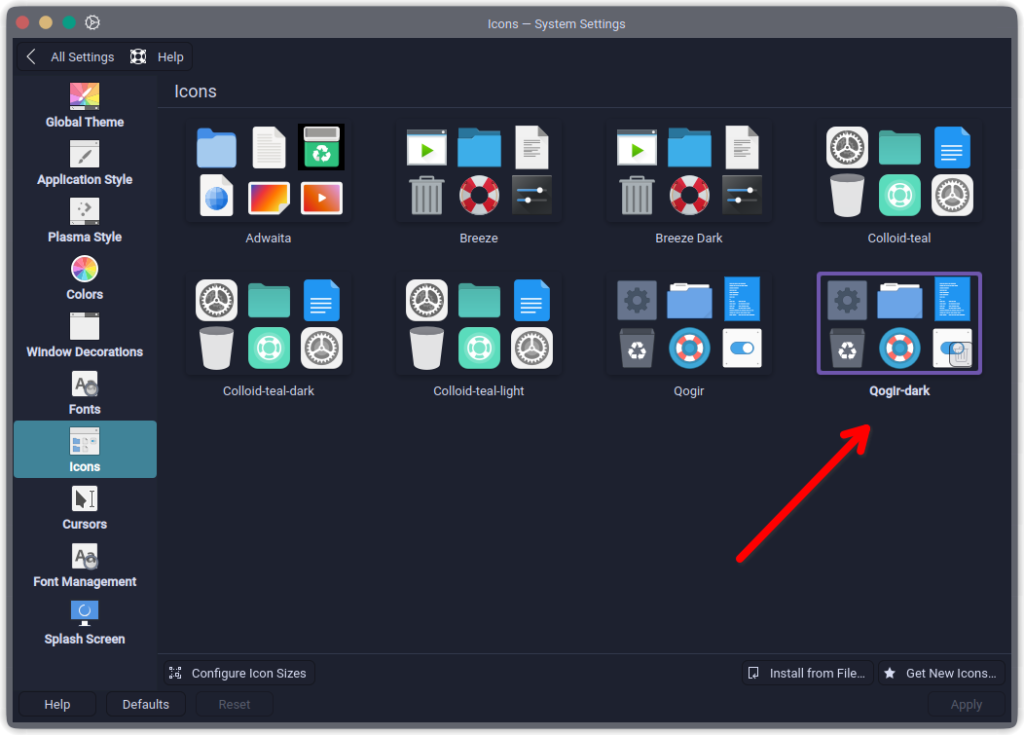Click the Qogir-dark label text

click(x=899, y=391)
